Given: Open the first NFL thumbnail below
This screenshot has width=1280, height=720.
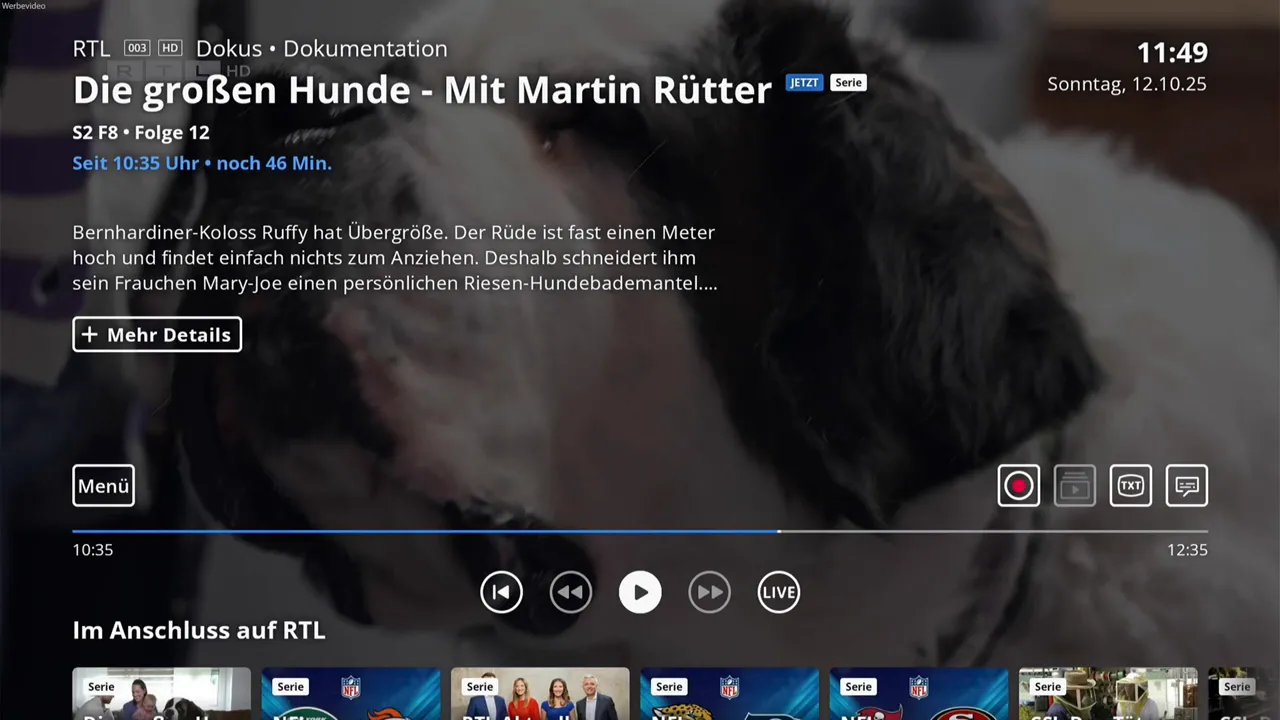Looking at the screenshot, I should click(350, 695).
